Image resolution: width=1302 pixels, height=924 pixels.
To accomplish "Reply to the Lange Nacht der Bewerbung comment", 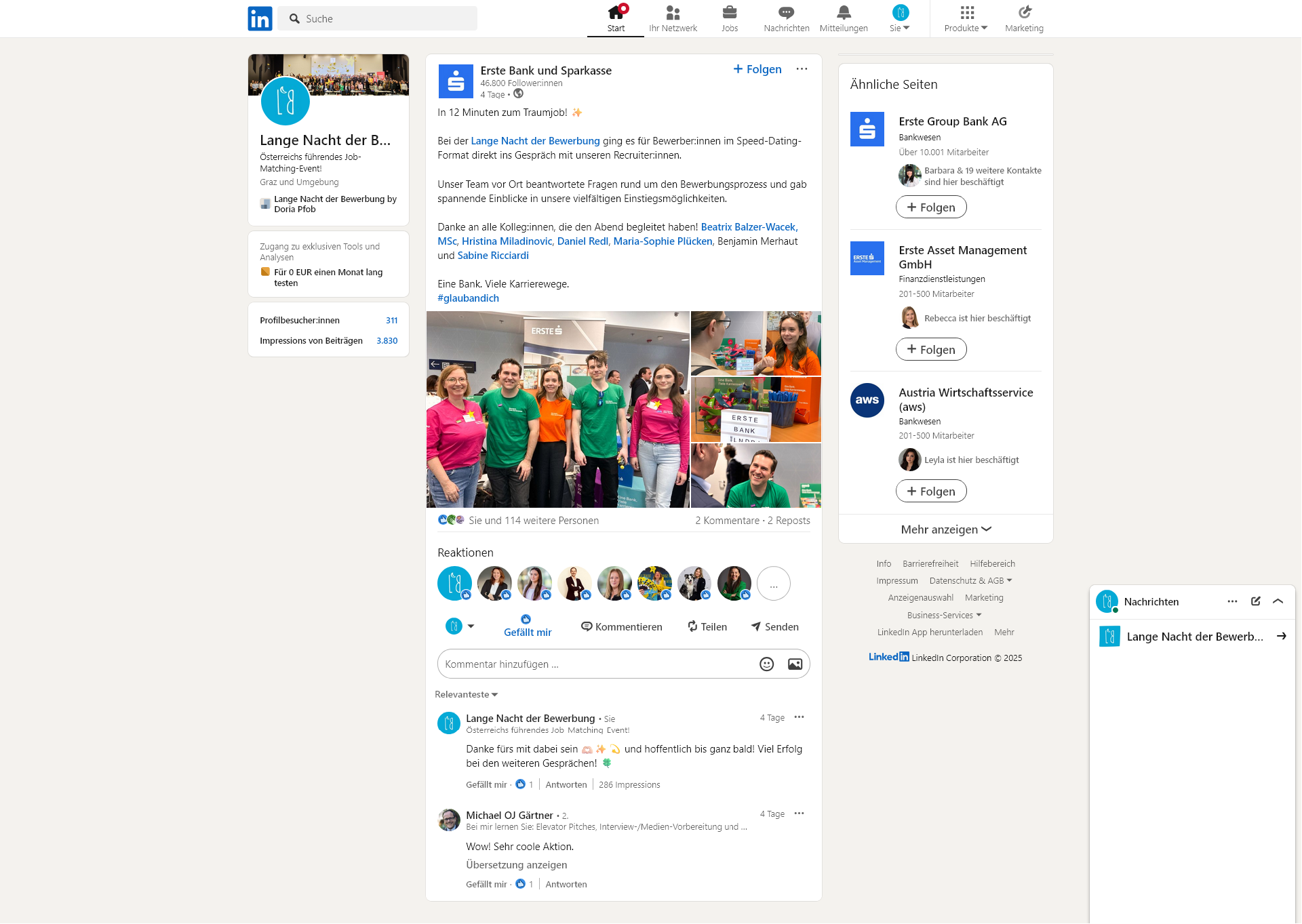I will click(x=566, y=785).
